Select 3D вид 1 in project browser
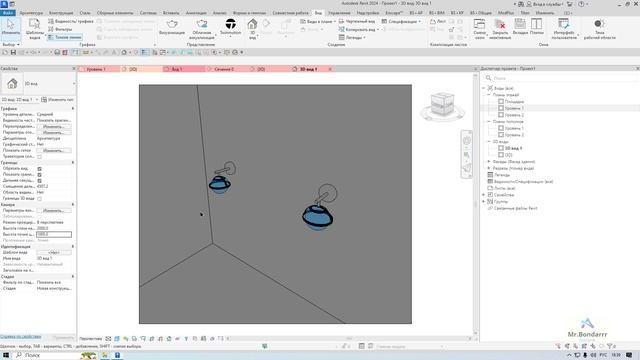The width and height of the screenshot is (640, 360). [513, 148]
